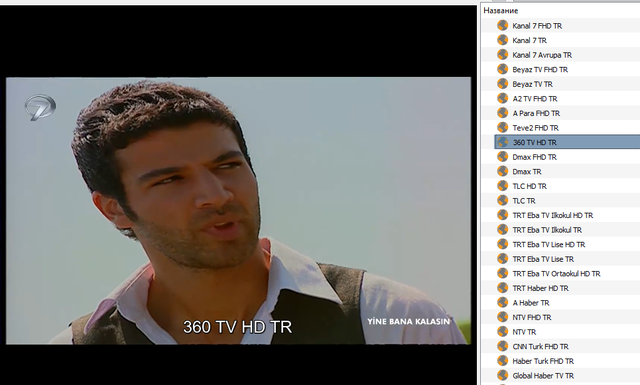Click the channel icon next to Beyaz TV TR

click(x=502, y=84)
